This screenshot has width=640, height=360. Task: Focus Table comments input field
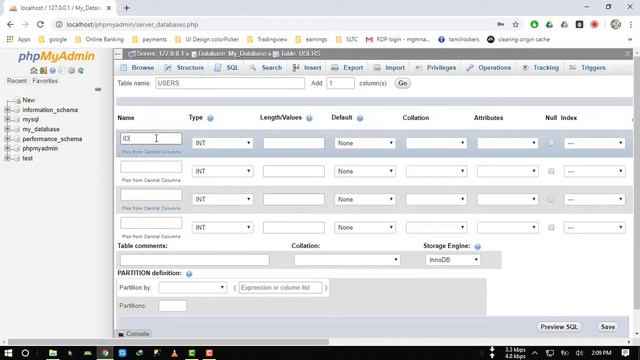(195, 260)
